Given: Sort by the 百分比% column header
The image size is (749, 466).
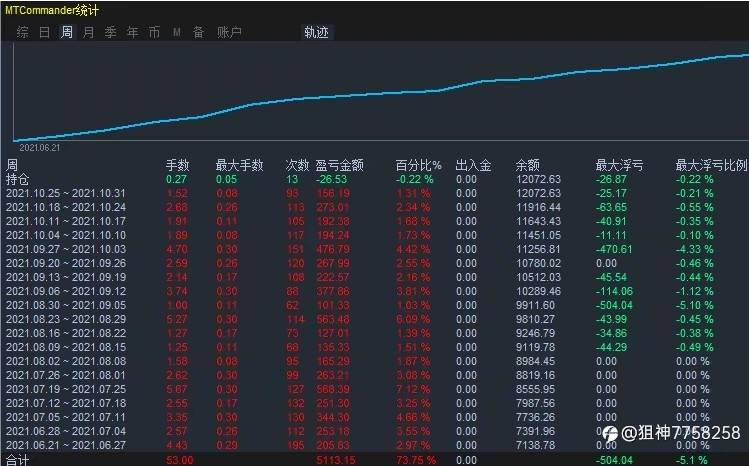Looking at the screenshot, I should click(x=418, y=165).
